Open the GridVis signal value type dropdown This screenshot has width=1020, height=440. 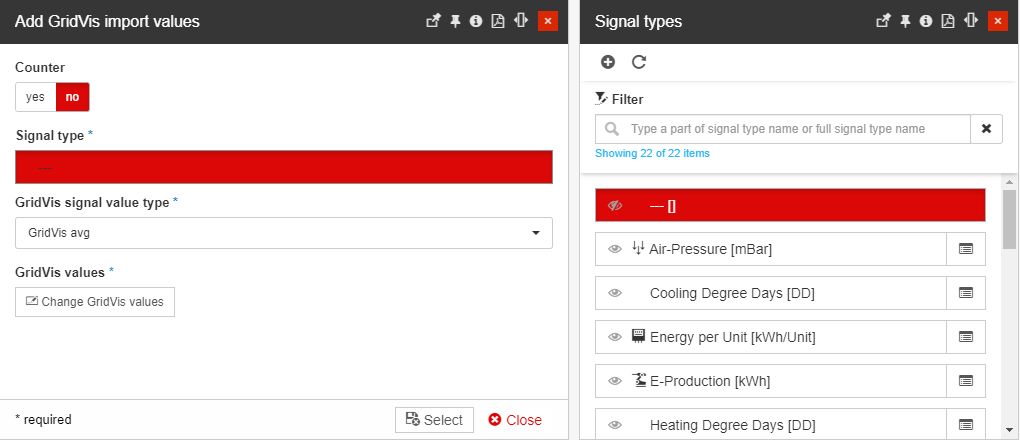click(x=284, y=233)
